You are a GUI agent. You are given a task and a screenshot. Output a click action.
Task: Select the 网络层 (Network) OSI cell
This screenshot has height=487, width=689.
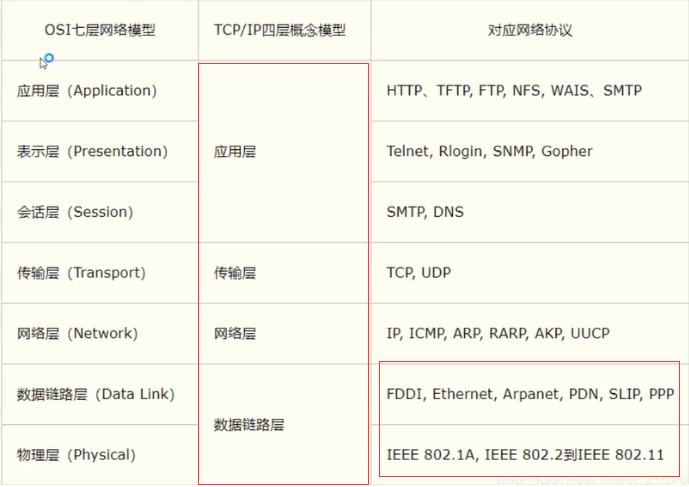coord(77,333)
